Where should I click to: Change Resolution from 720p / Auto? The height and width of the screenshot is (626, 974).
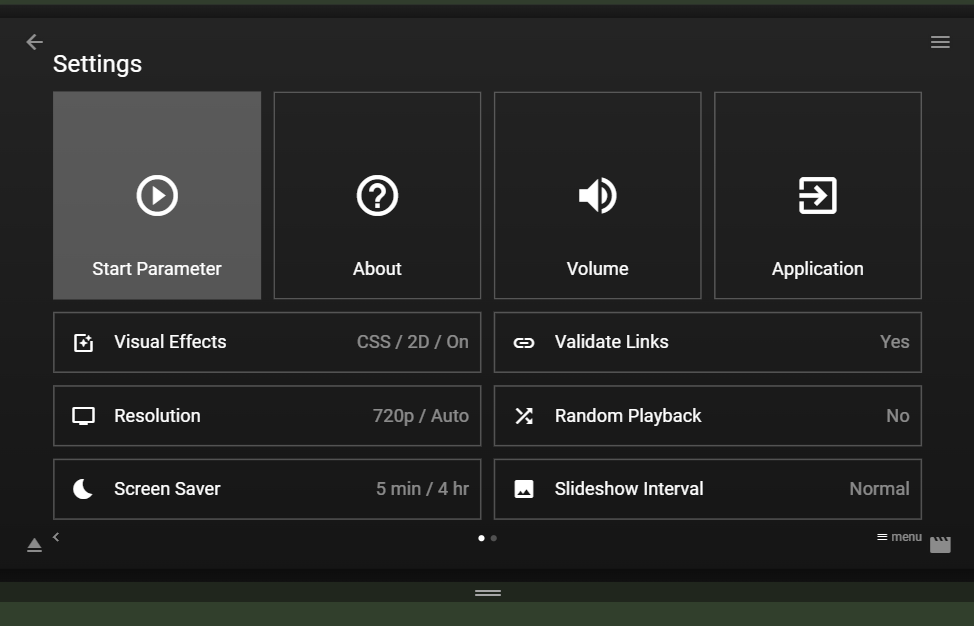267,416
